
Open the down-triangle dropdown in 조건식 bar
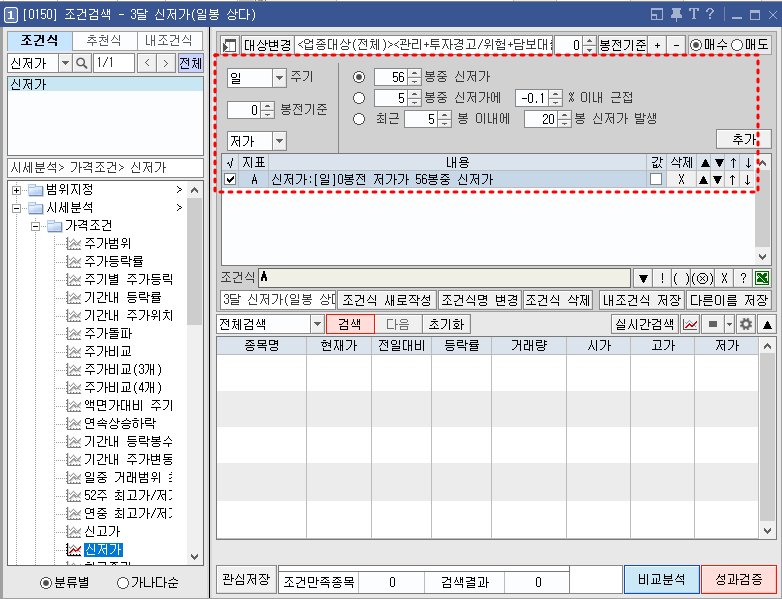coord(643,278)
